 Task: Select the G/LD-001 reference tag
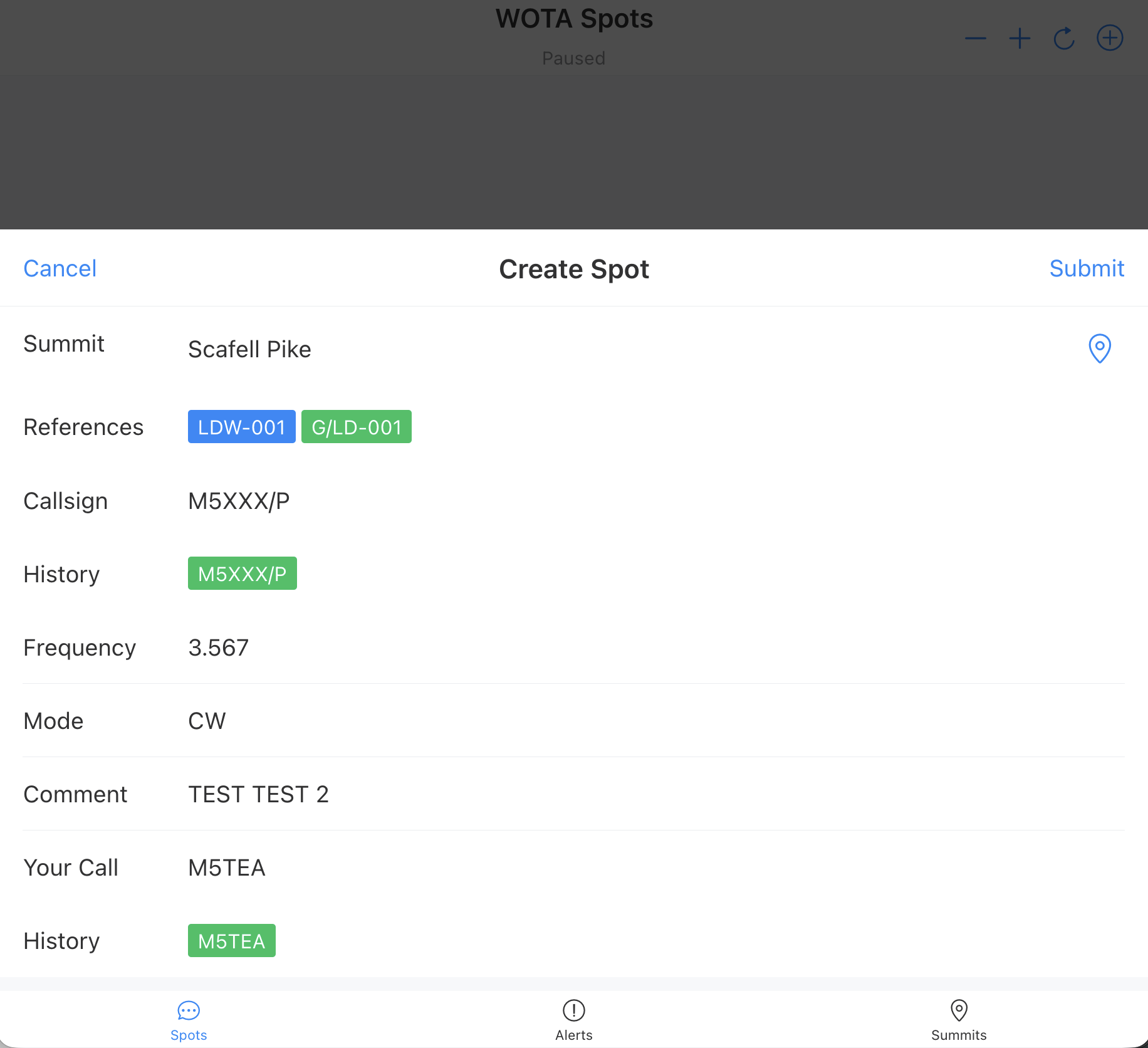pos(356,427)
